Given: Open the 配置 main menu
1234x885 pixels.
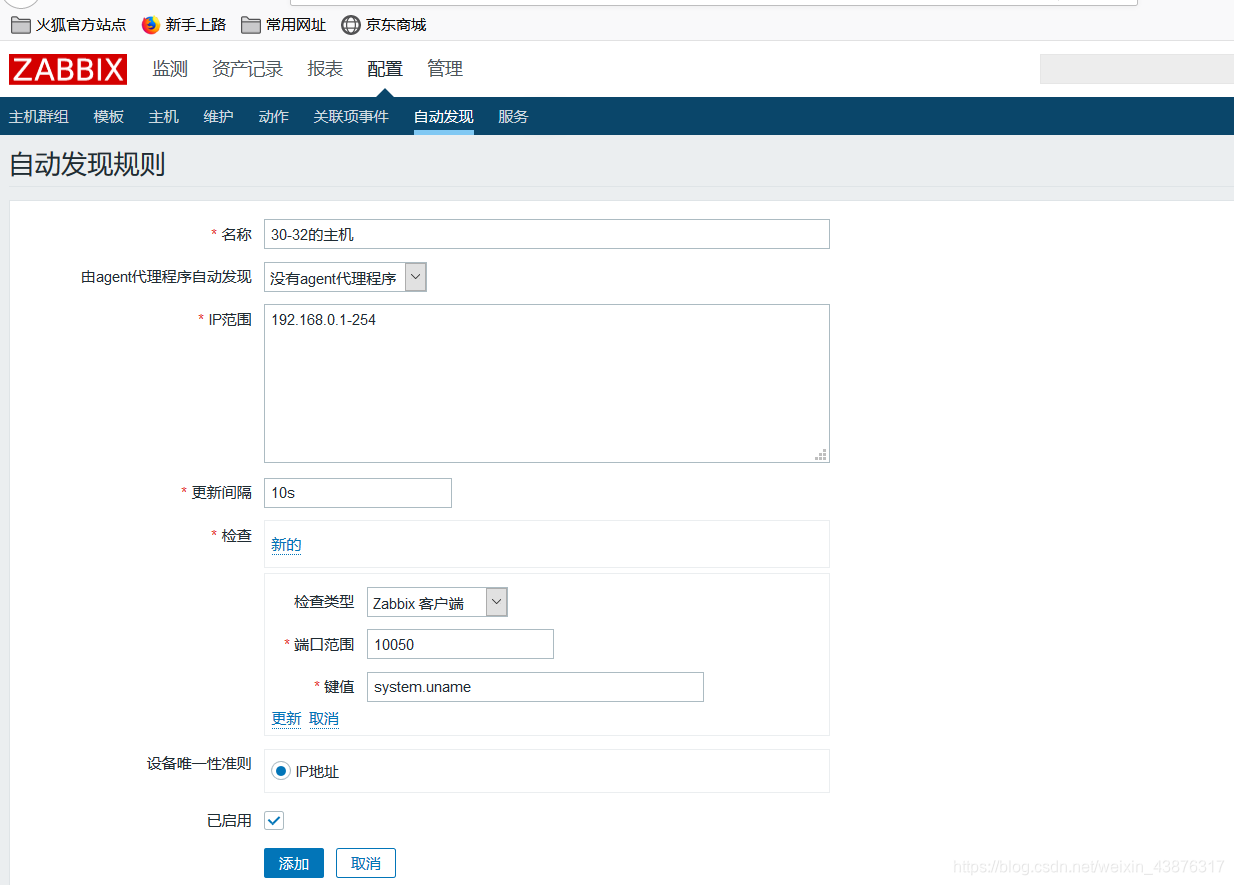Looking at the screenshot, I should [385, 69].
